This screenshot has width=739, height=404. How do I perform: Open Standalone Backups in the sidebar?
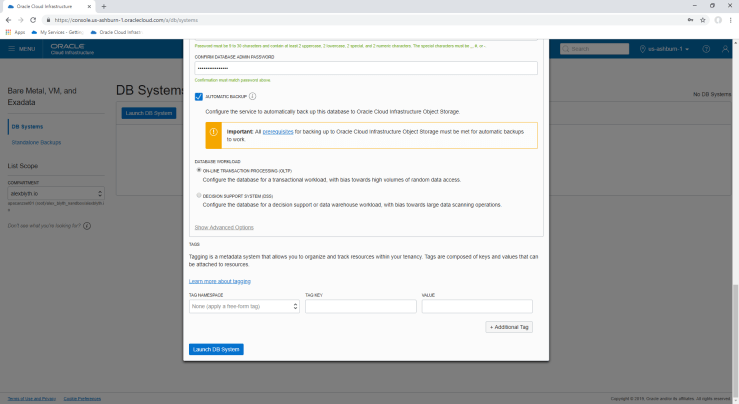click(x=37, y=142)
